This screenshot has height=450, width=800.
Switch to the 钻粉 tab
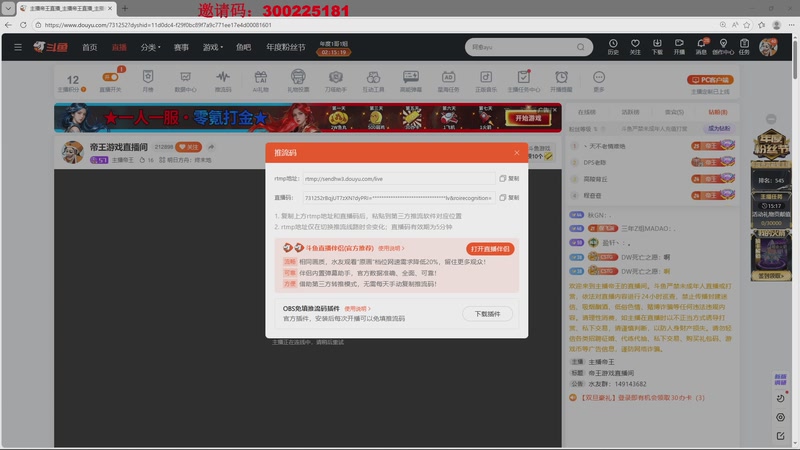point(717,112)
